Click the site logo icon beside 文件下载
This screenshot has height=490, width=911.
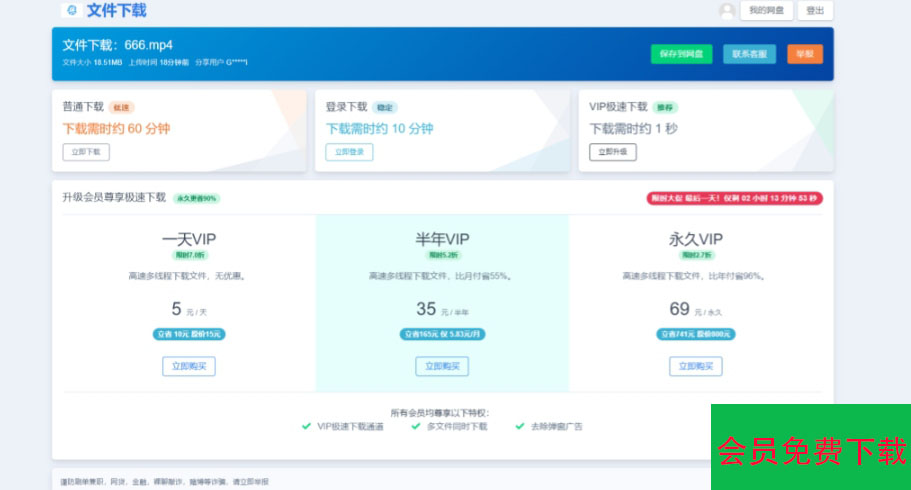72,10
